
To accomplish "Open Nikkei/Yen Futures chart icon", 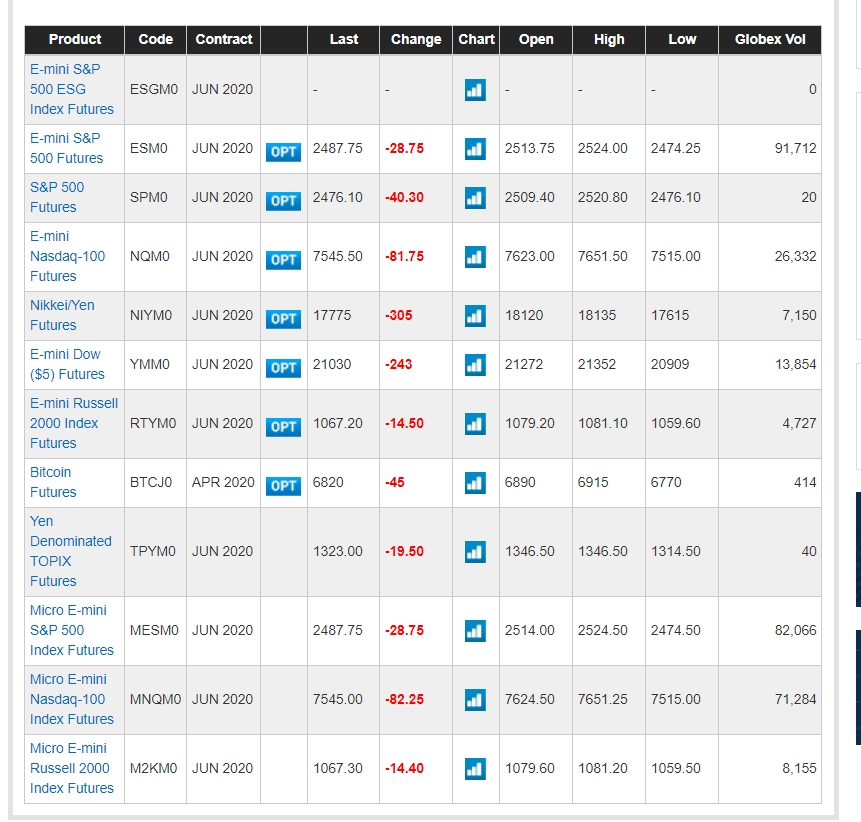I will click(x=475, y=316).
